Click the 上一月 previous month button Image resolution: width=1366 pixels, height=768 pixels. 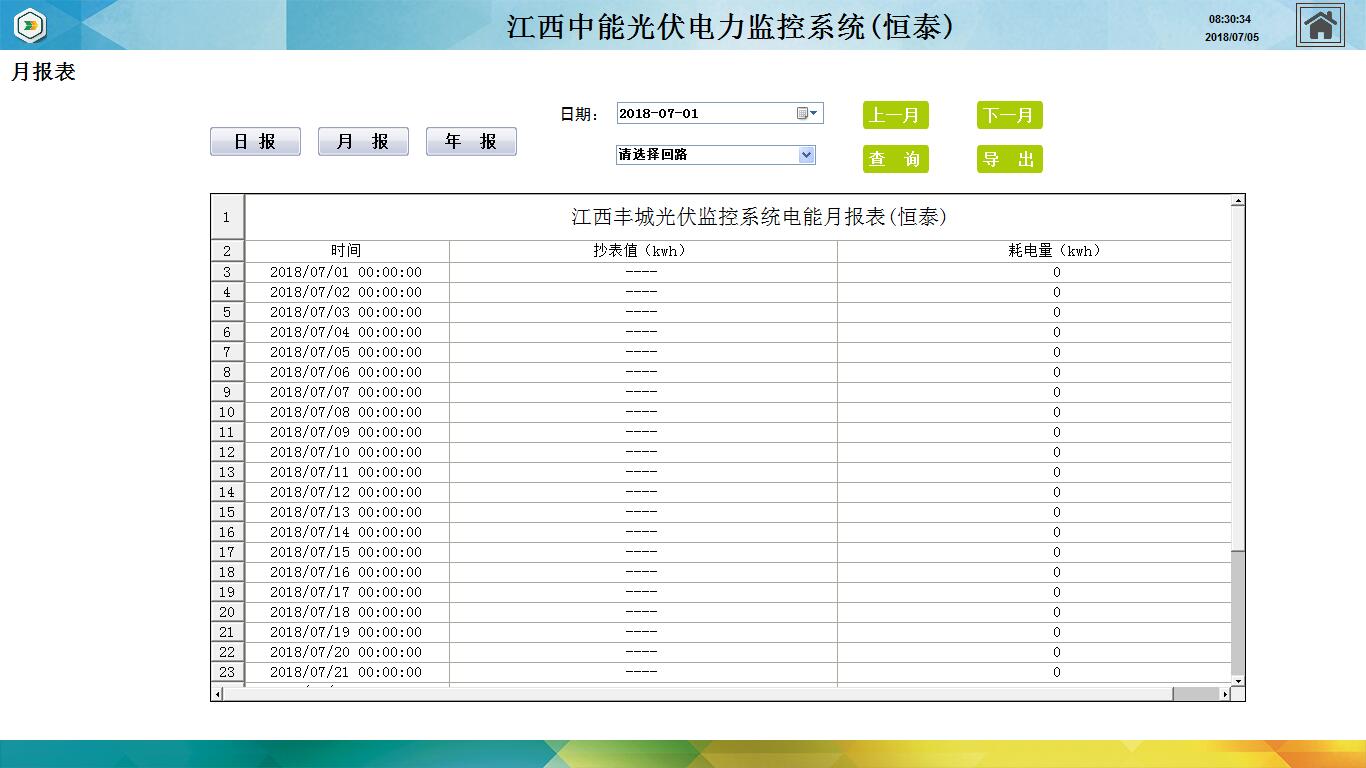(x=895, y=116)
